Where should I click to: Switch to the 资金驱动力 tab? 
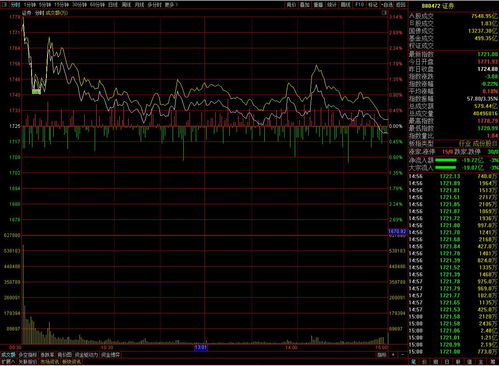pyautogui.click(x=86, y=355)
